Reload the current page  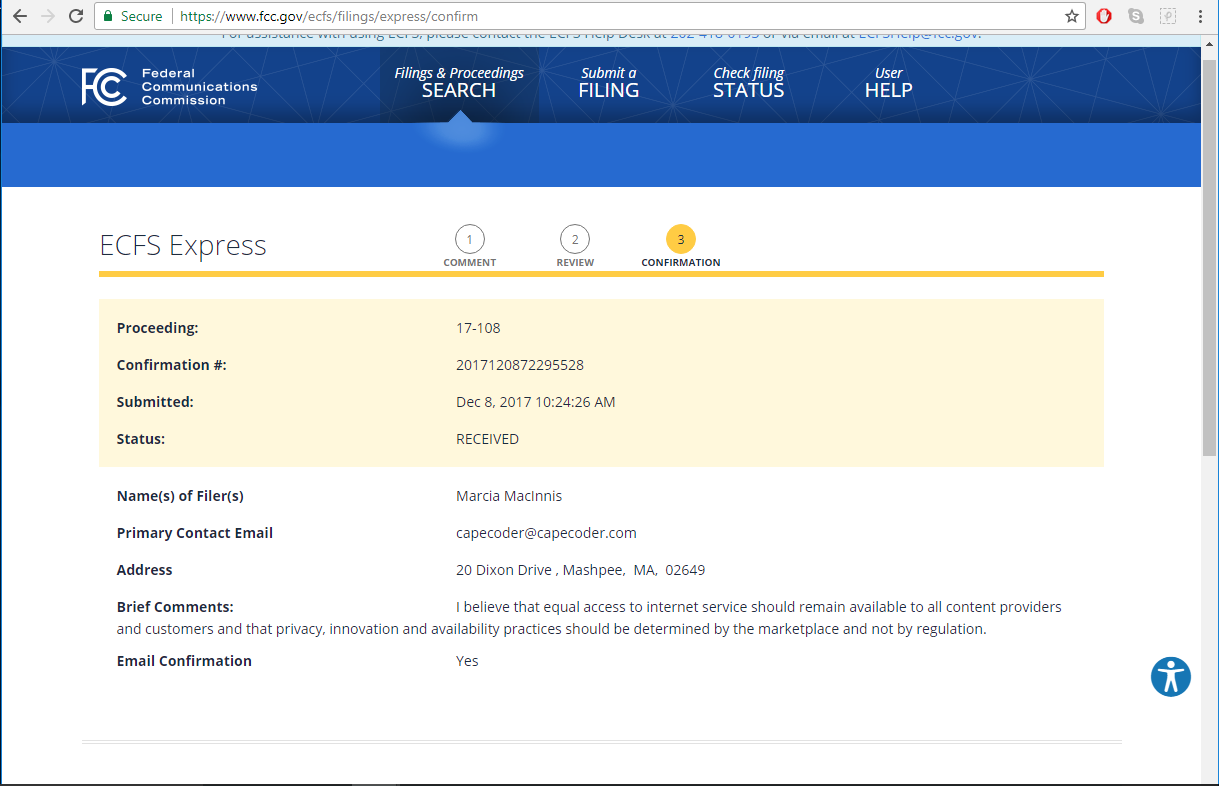[76, 16]
